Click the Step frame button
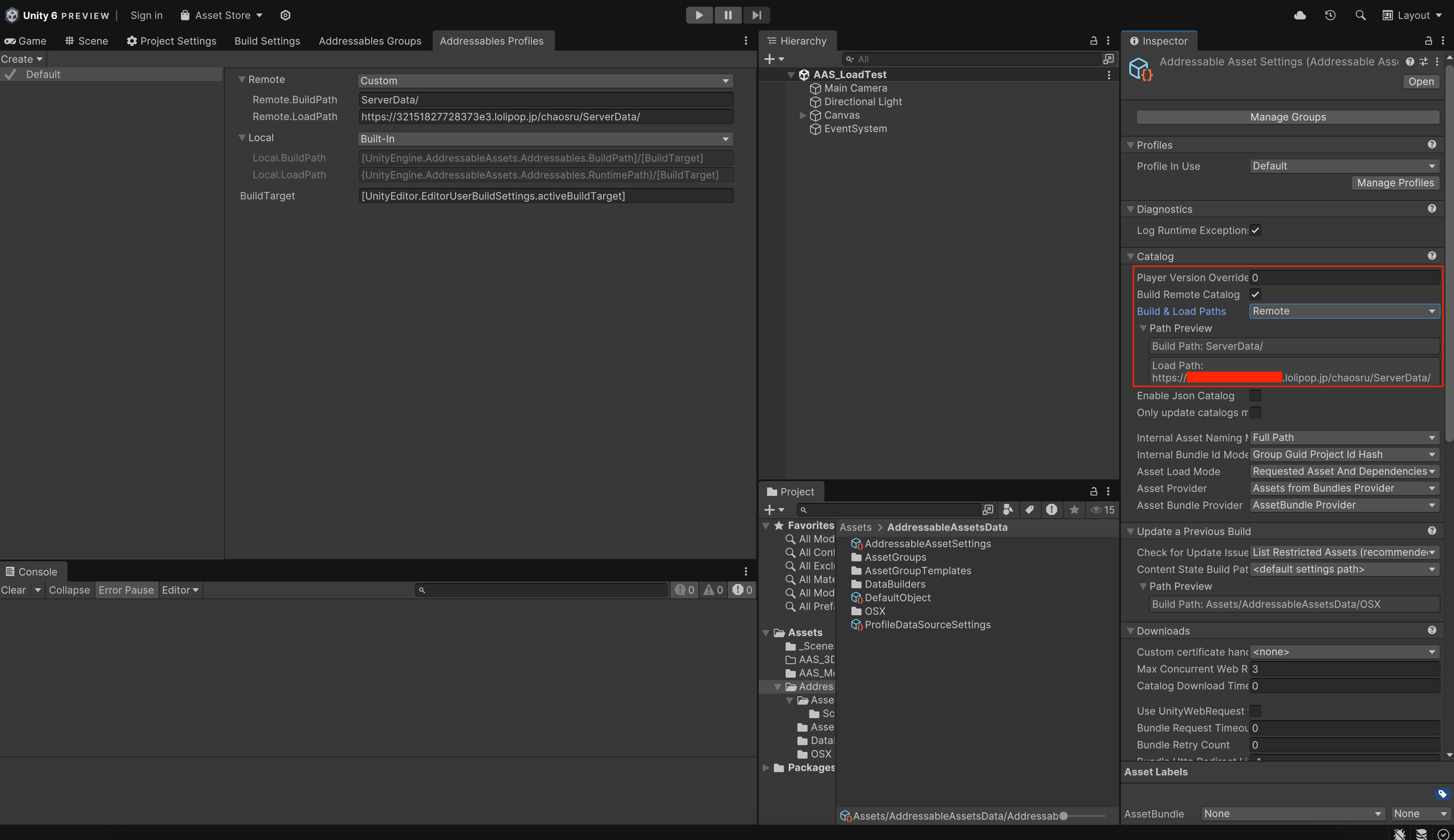The width and height of the screenshot is (1454, 840). click(757, 15)
